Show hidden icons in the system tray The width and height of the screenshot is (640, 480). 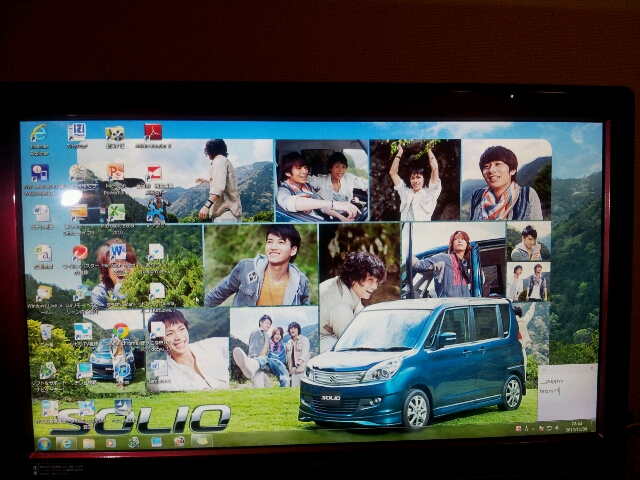click(x=533, y=429)
